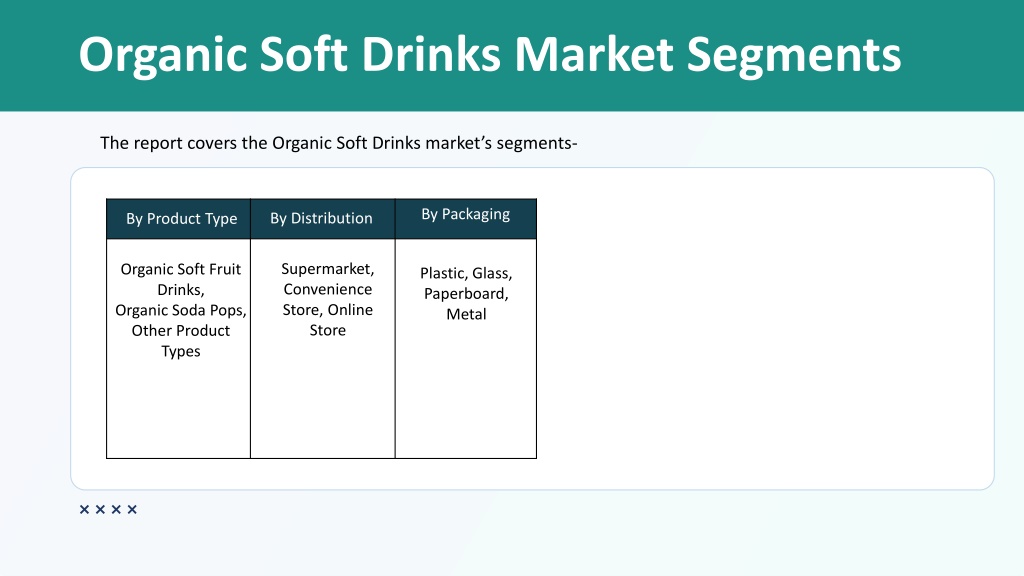Select the 'Convenience' word in the table
The image size is (1024, 576).
pyautogui.click(x=328, y=289)
